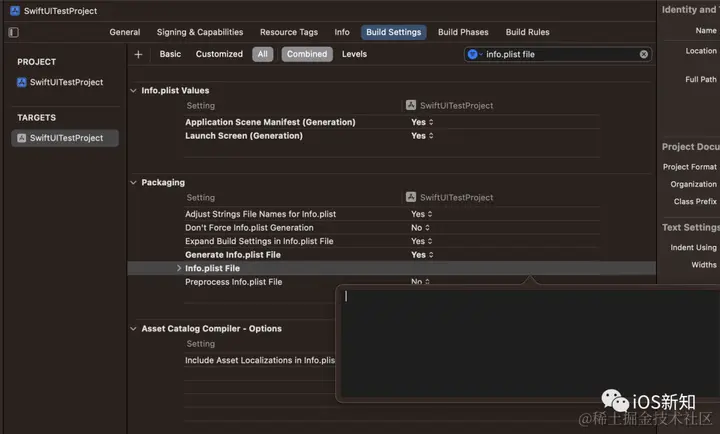Click Widths label in inspector

pos(703,265)
